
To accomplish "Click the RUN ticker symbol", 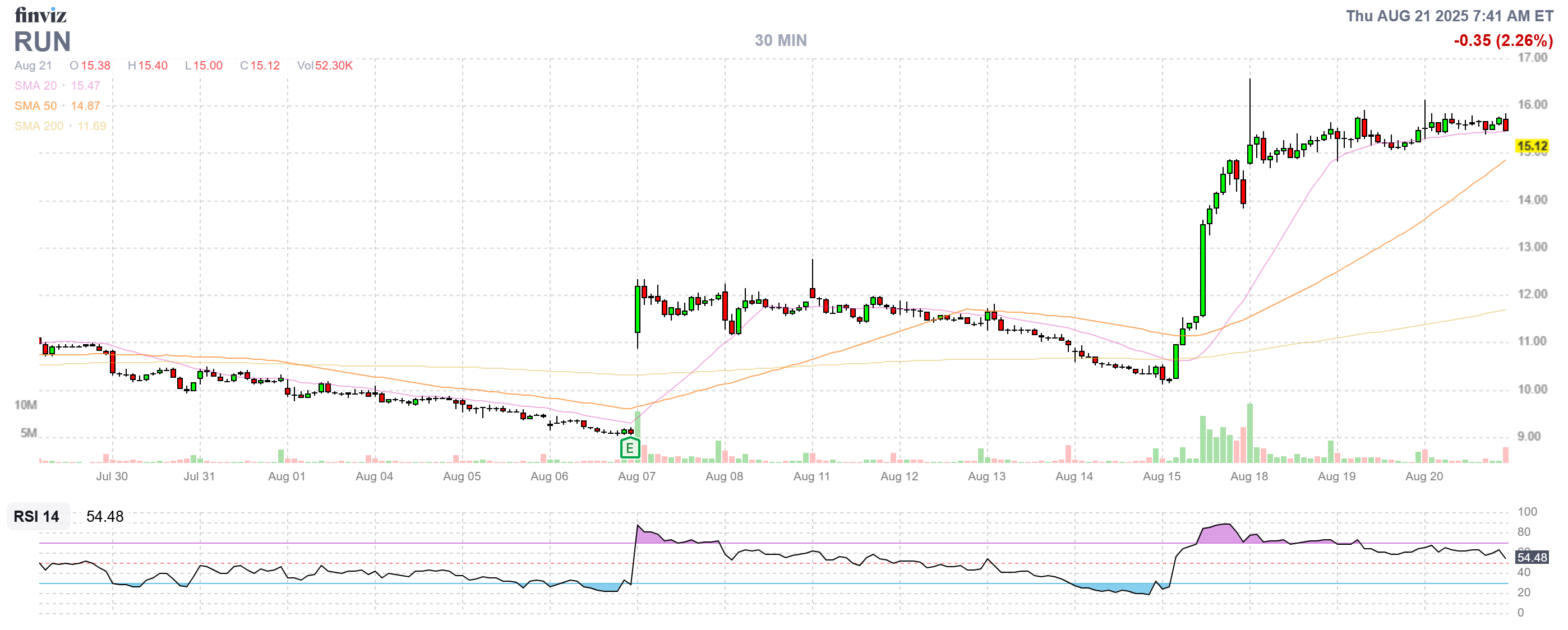I will coord(42,42).
